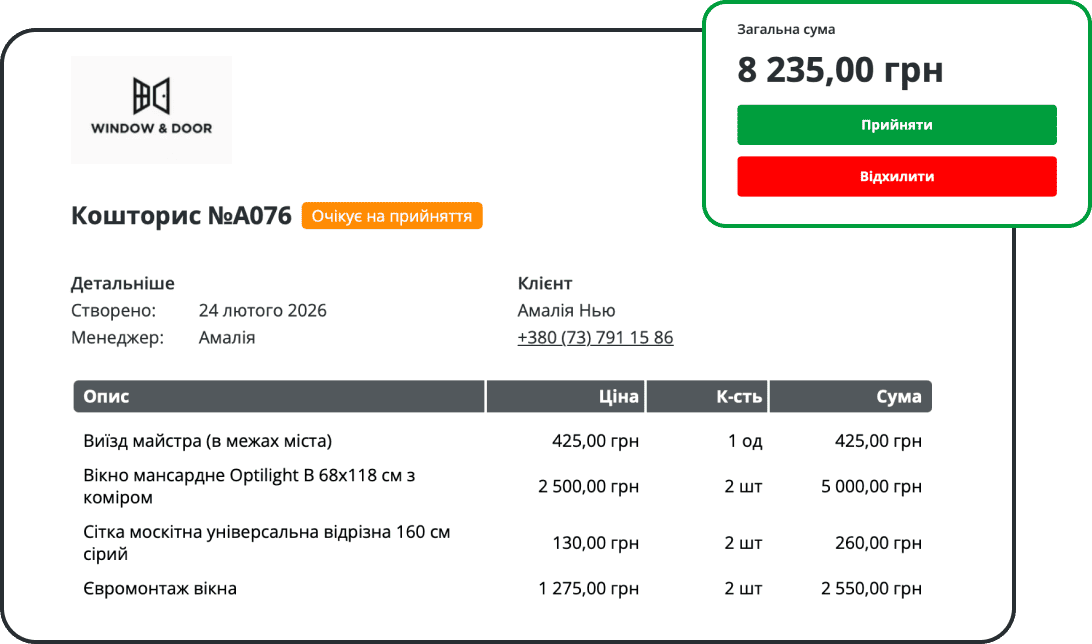
Task: Click the creation date 24 лютого 2026
Action: pyautogui.click(x=262, y=311)
